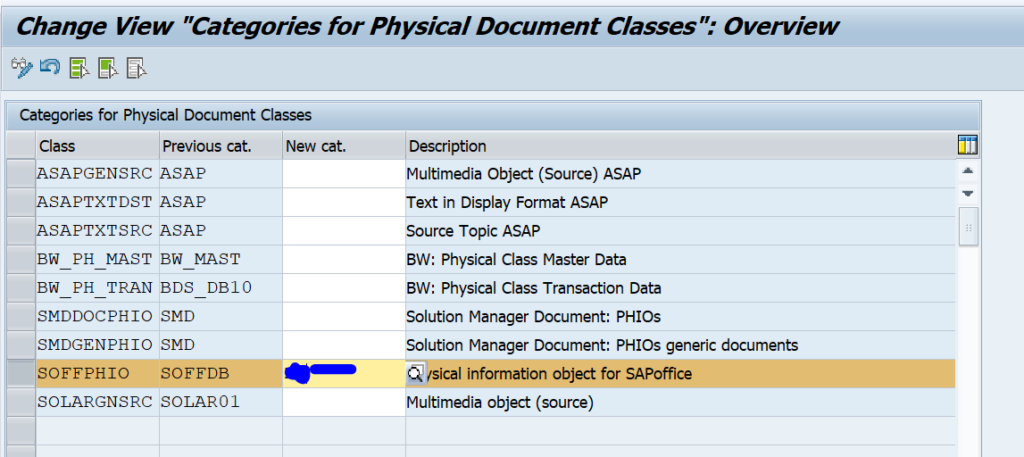Click the Select Block toolbar icon
This screenshot has width=1024, height=457.
point(108,68)
